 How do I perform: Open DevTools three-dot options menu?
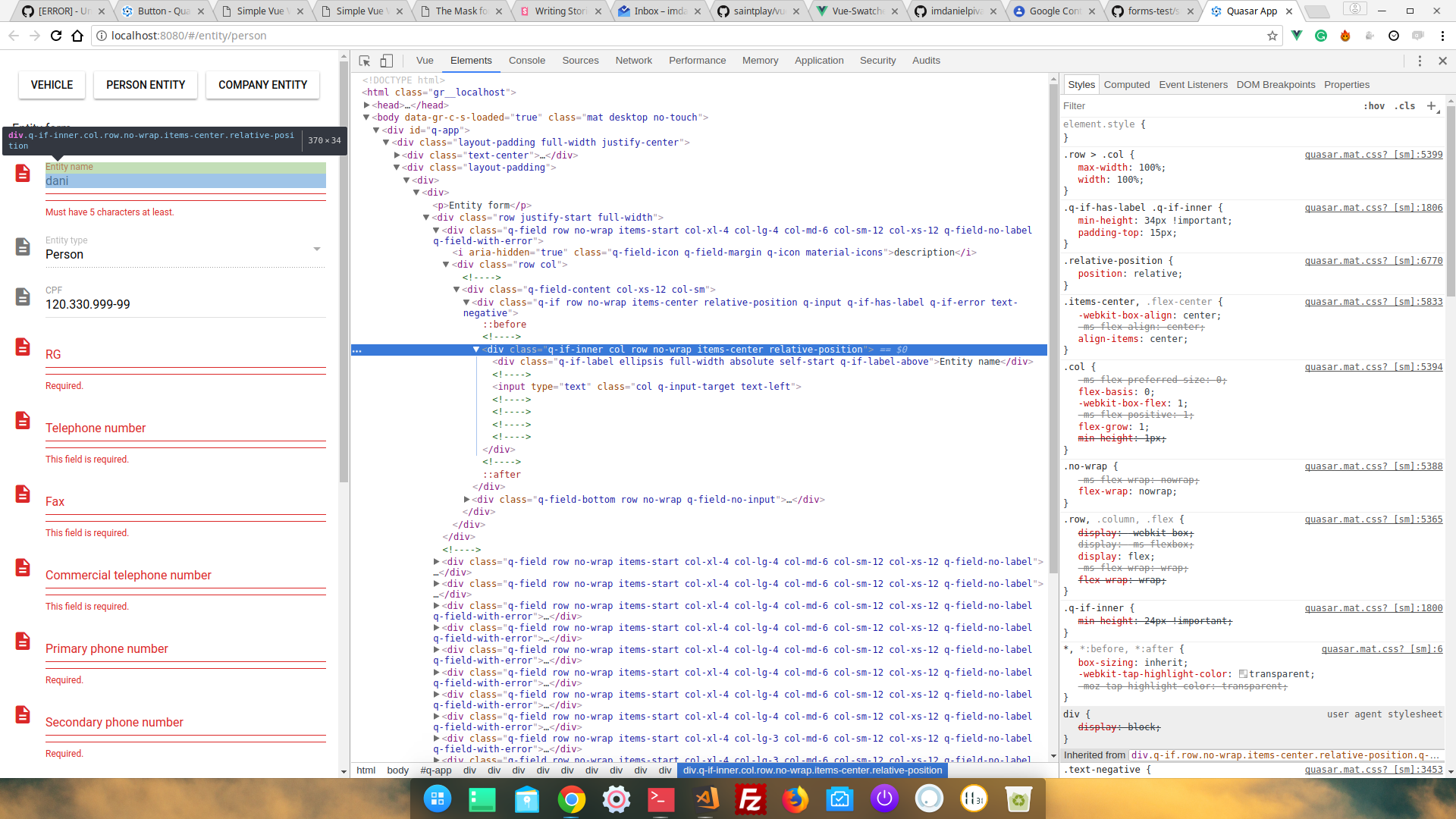pyautogui.click(x=1419, y=61)
